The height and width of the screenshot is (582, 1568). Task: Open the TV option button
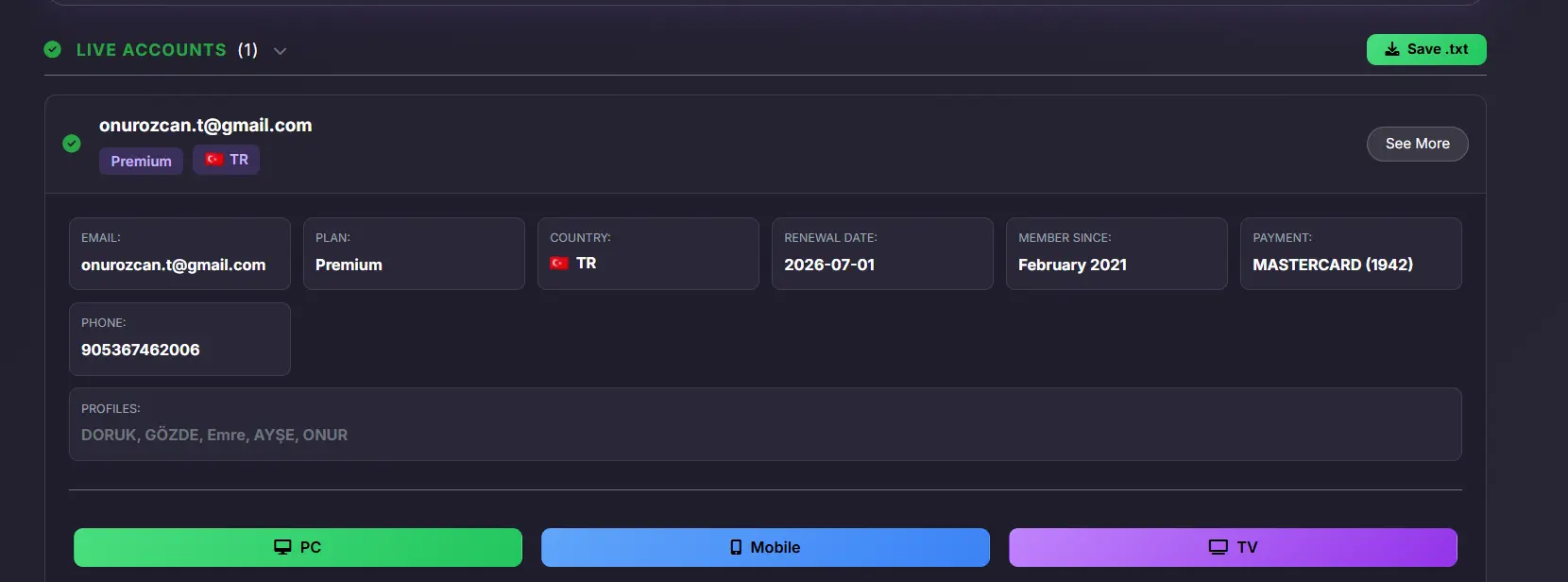(x=1233, y=547)
